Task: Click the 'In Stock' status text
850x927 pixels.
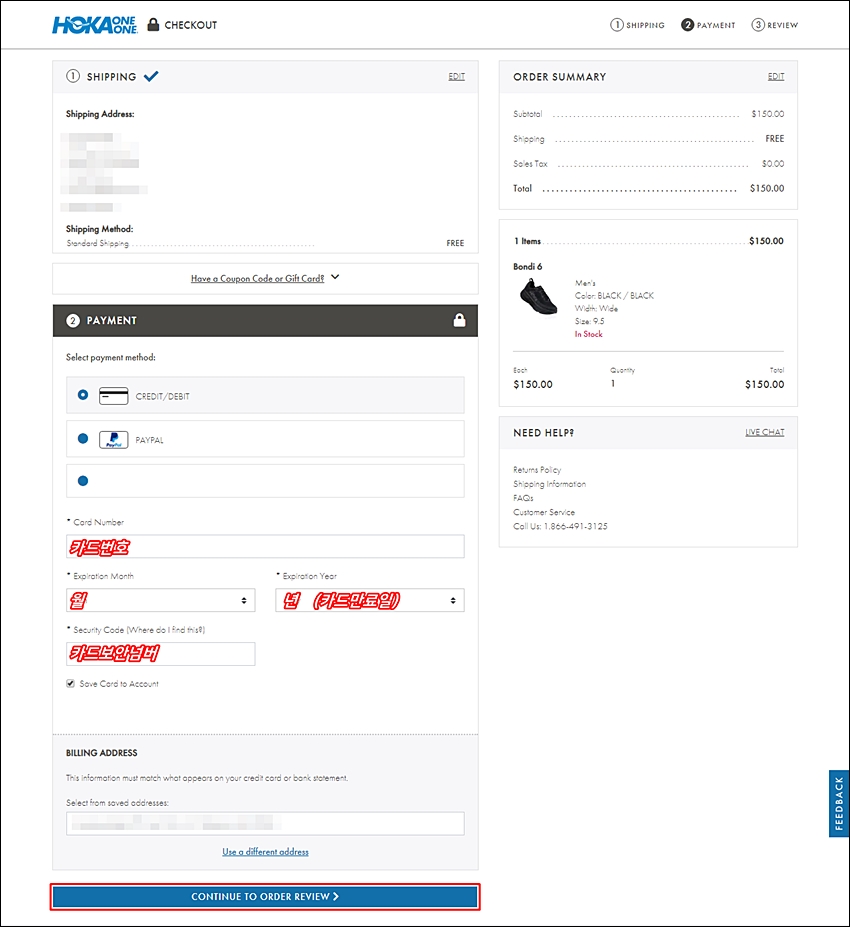Action: pos(589,334)
